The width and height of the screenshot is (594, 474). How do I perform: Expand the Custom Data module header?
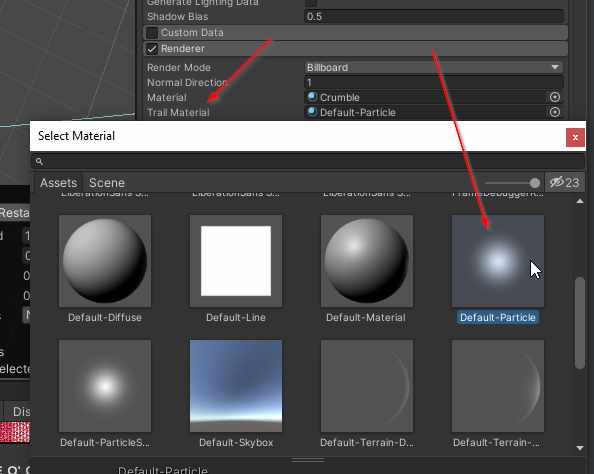coord(355,33)
